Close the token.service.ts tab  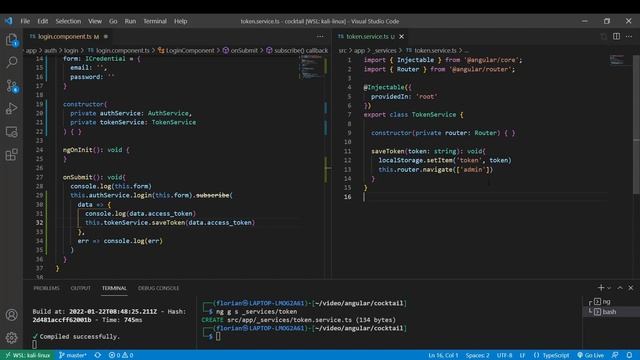pyautogui.click(x=402, y=37)
